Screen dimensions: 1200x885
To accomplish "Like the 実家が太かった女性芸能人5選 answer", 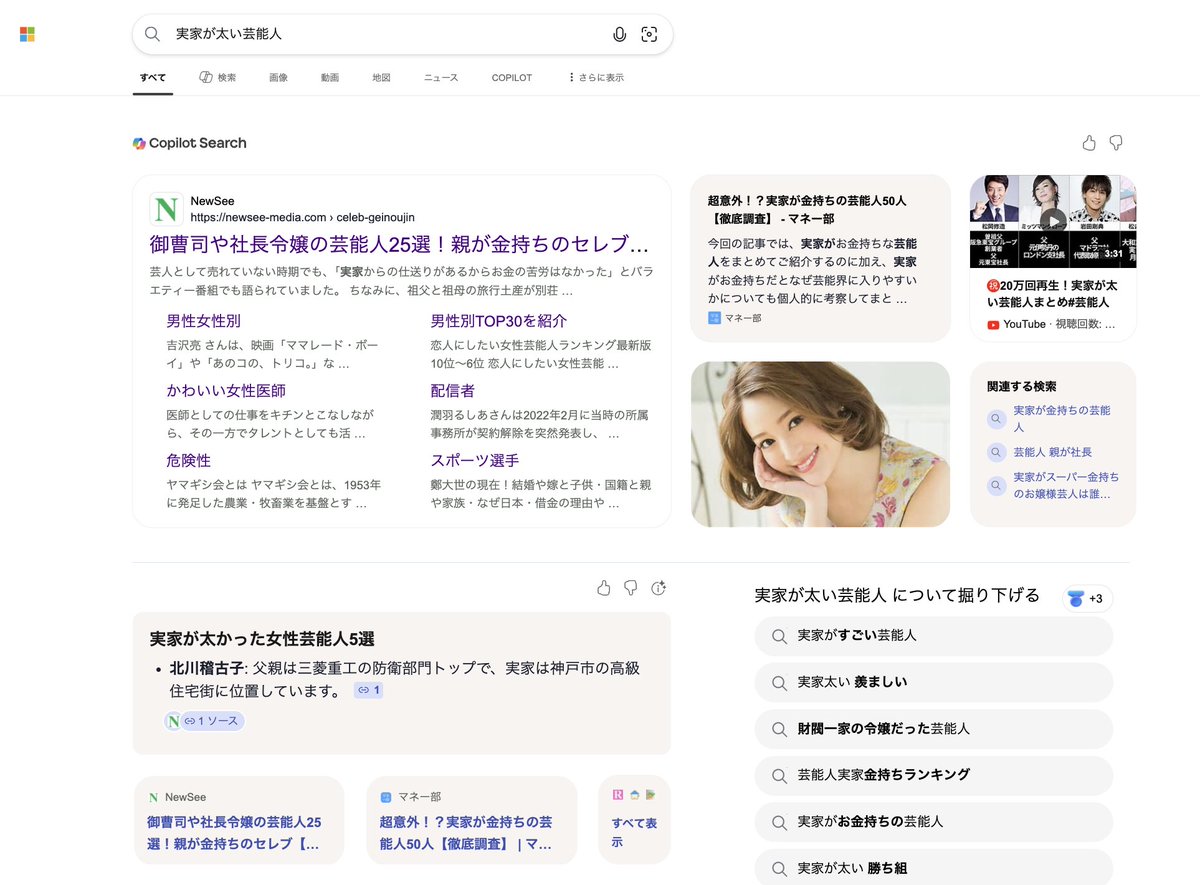I will point(603,588).
